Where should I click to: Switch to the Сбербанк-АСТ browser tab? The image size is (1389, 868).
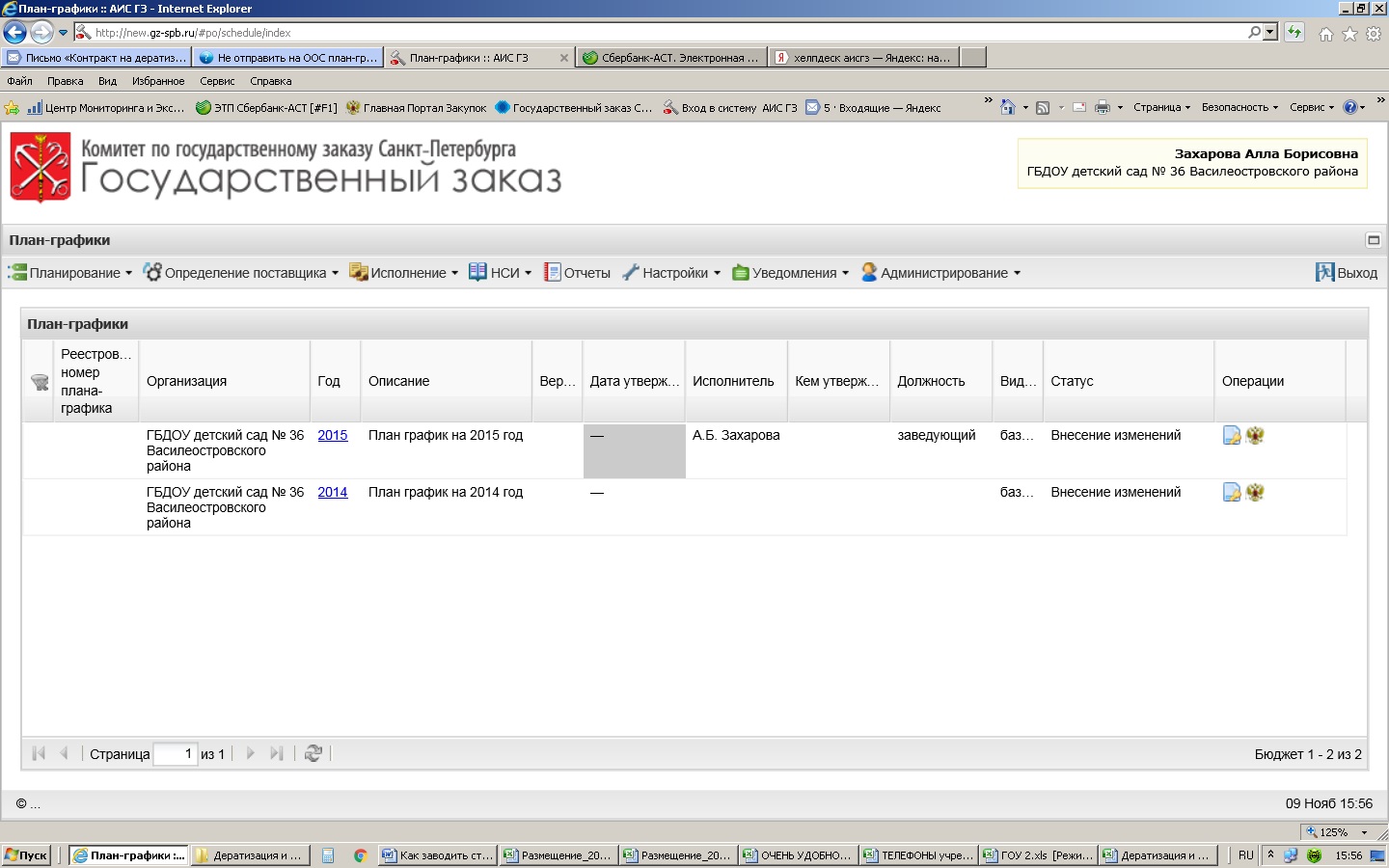coord(672,58)
